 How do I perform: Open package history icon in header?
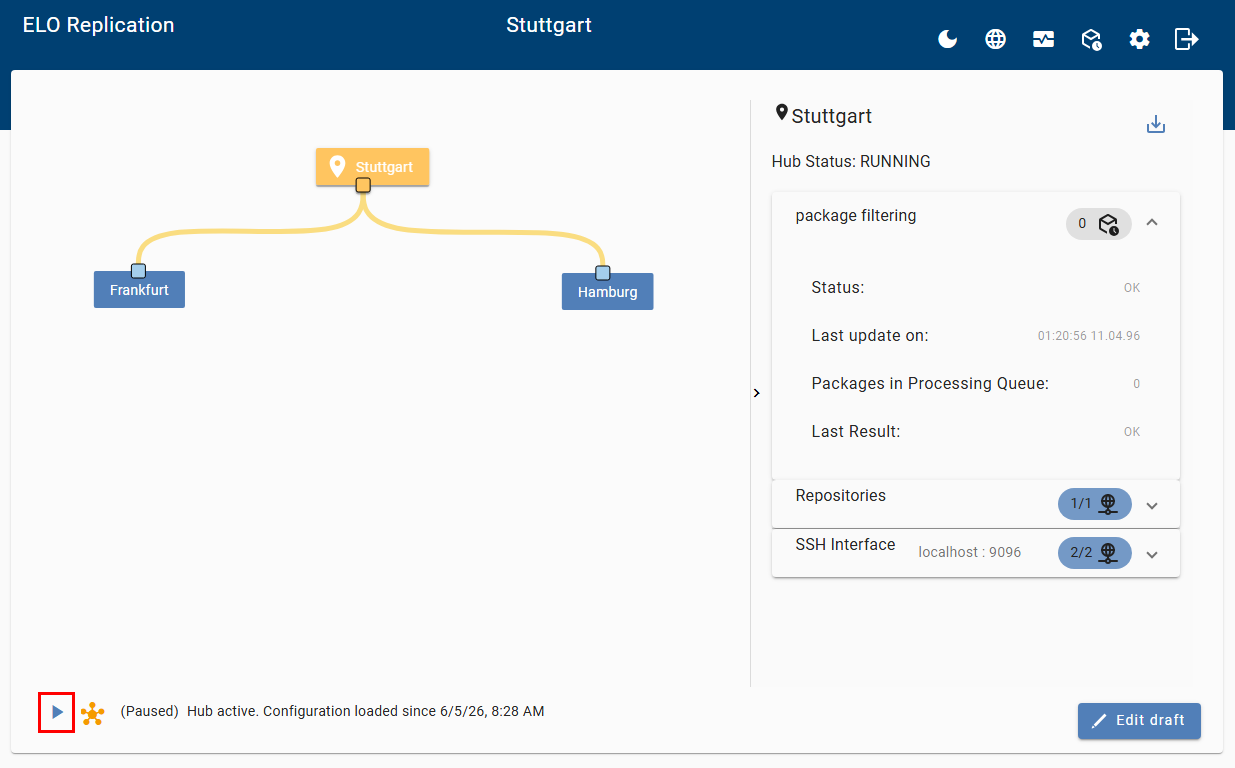(x=1091, y=39)
